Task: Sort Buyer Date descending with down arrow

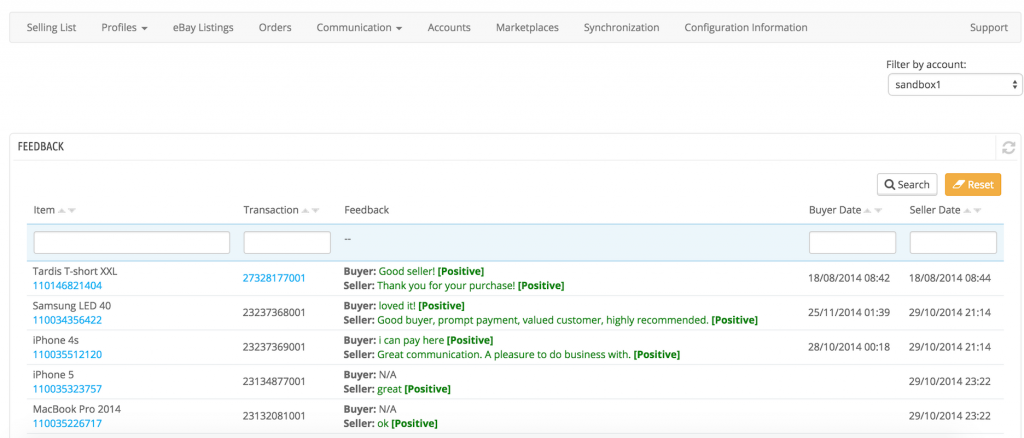Action: (878, 210)
